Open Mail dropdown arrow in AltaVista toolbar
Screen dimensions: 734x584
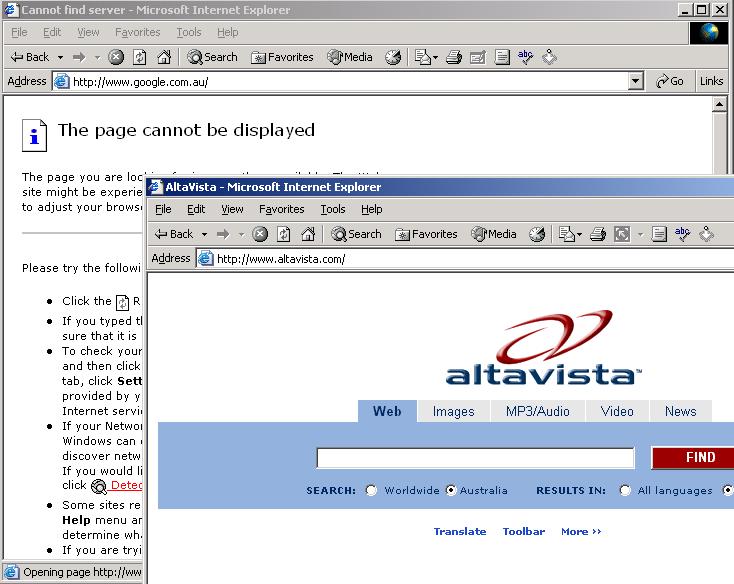tap(580, 234)
